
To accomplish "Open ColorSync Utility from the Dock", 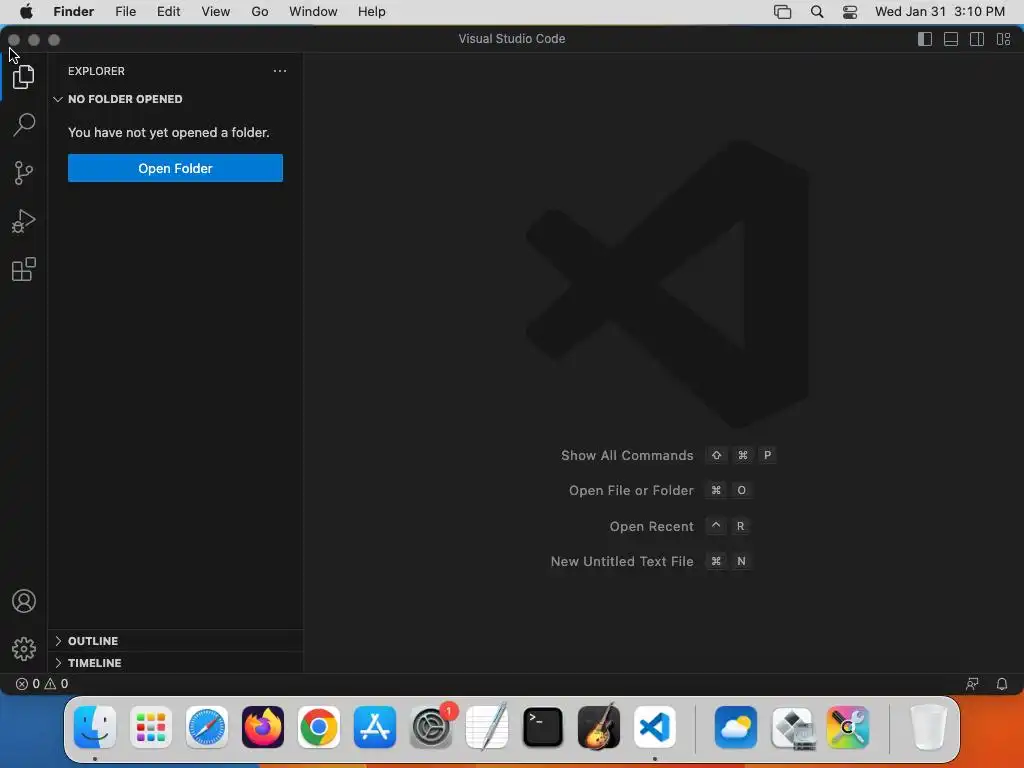I will (848, 727).
